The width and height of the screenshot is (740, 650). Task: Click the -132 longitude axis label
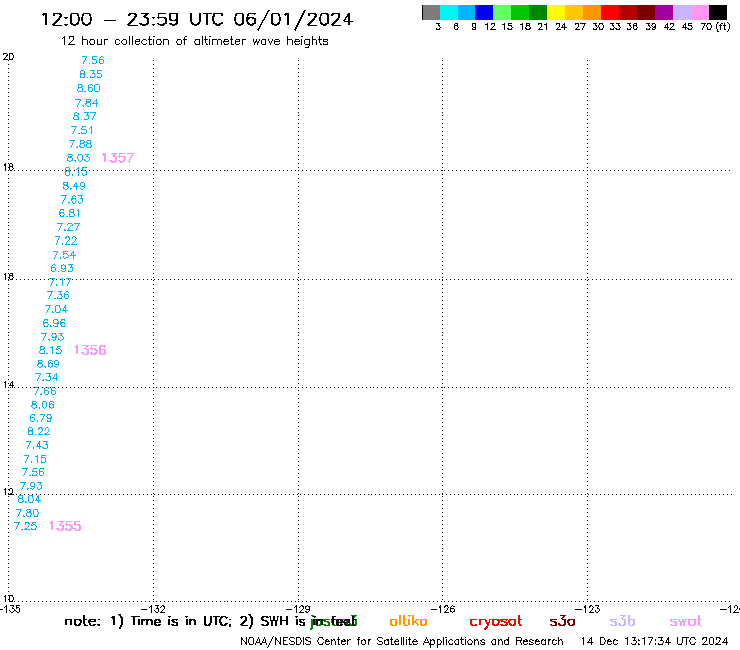(x=153, y=609)
